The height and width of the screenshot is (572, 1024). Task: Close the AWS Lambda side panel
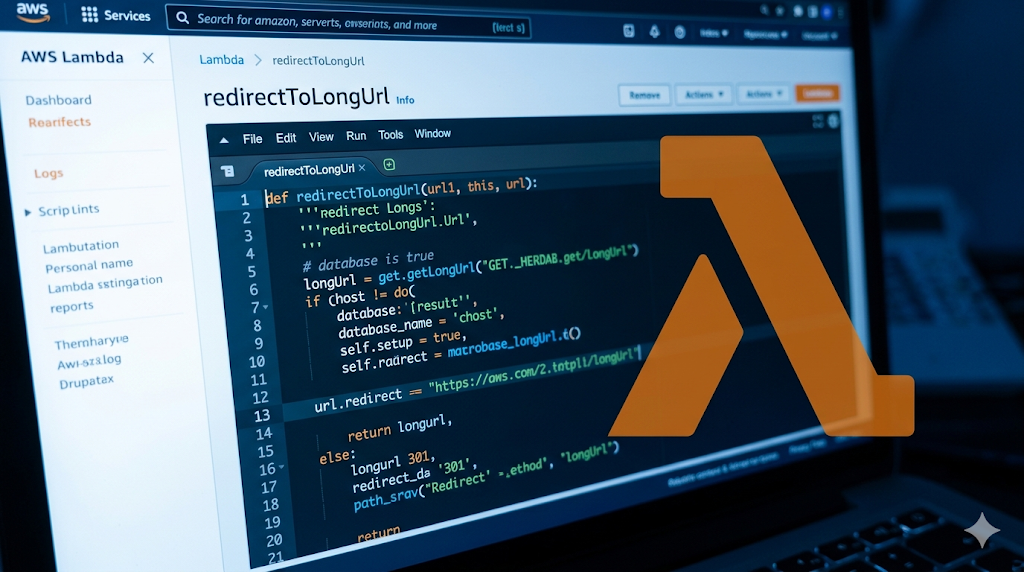(x=148, y=58)
